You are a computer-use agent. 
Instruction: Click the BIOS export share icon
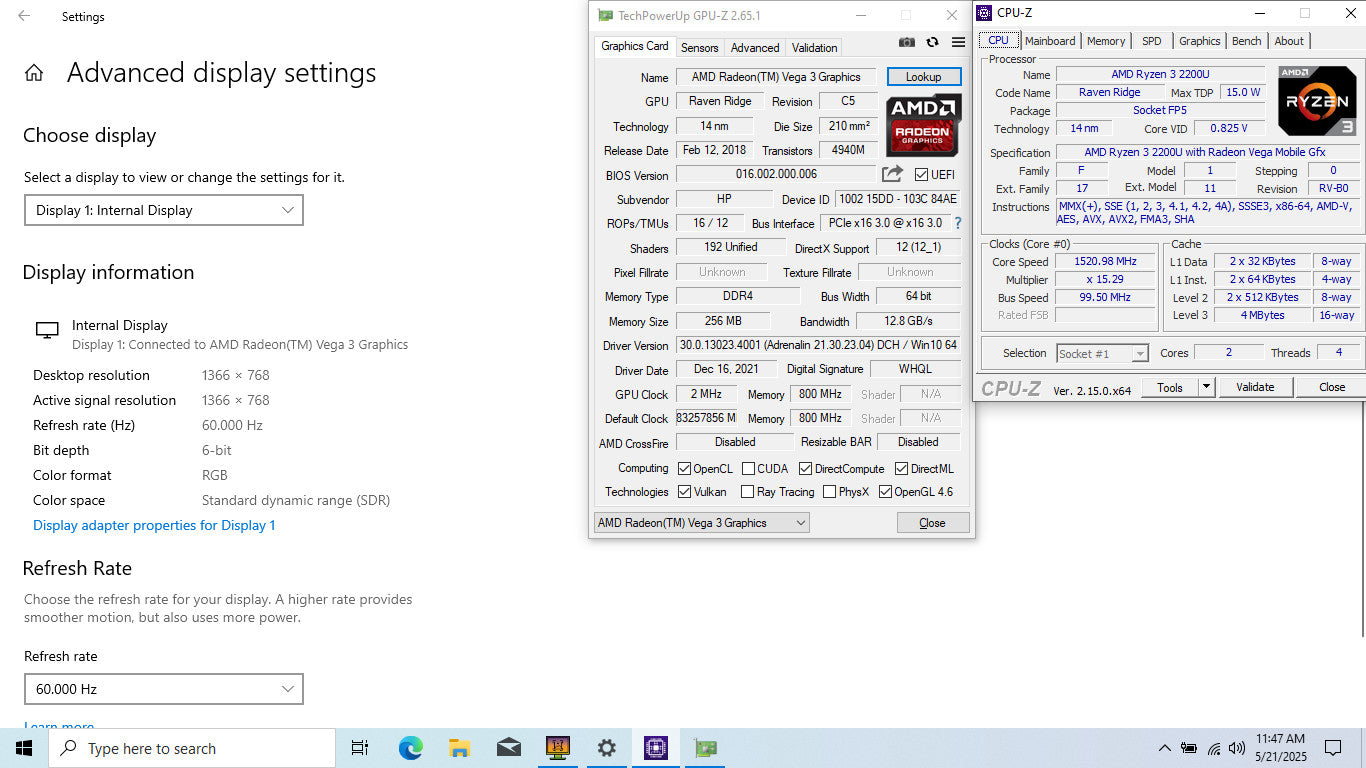[x=892, y=174]
